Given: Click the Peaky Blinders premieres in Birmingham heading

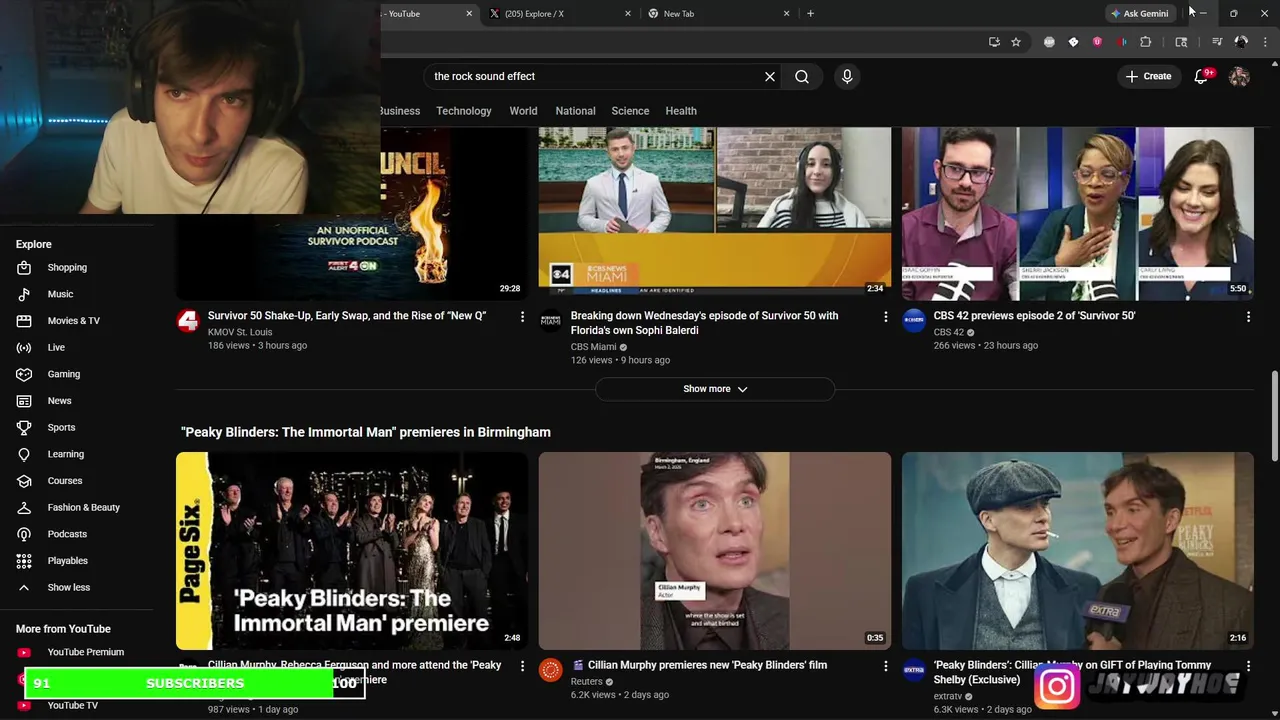Looking at the screenshot, I should click(x=366, y=432).
